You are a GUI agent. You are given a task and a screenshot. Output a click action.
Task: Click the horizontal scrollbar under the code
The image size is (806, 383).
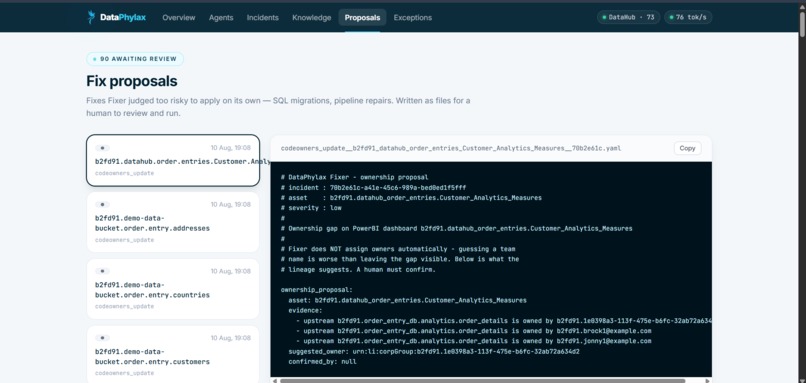point(482,381)
